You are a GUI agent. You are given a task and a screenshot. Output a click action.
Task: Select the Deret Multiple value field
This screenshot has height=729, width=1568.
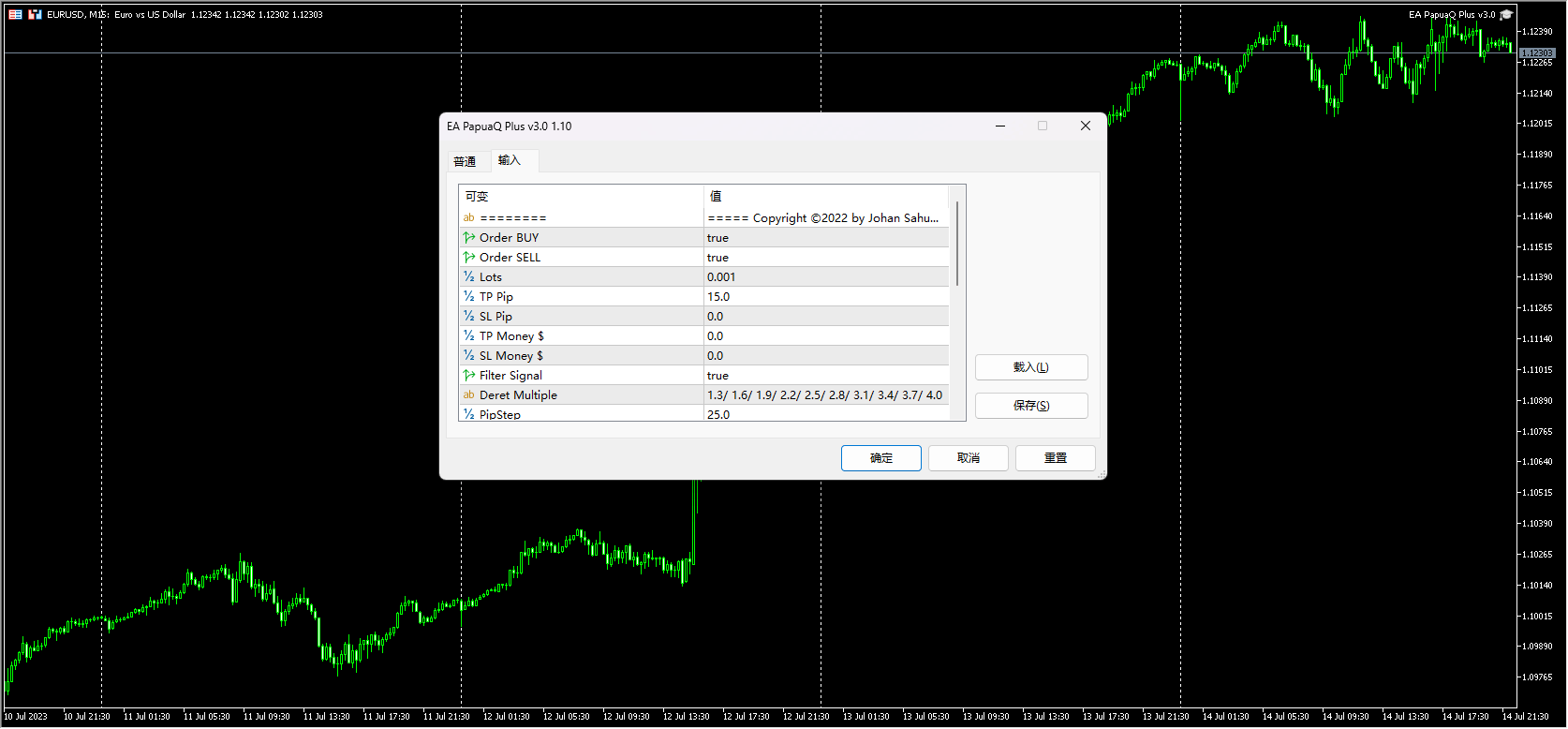[x=825, y=395]
